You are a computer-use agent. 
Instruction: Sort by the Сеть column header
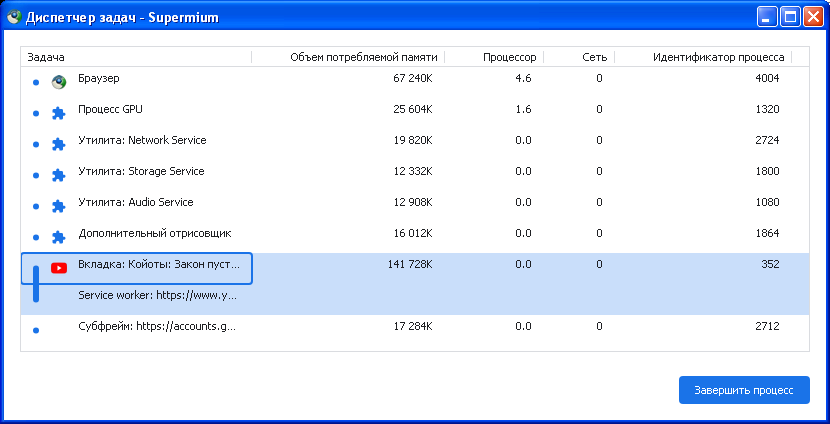[579, 57]
